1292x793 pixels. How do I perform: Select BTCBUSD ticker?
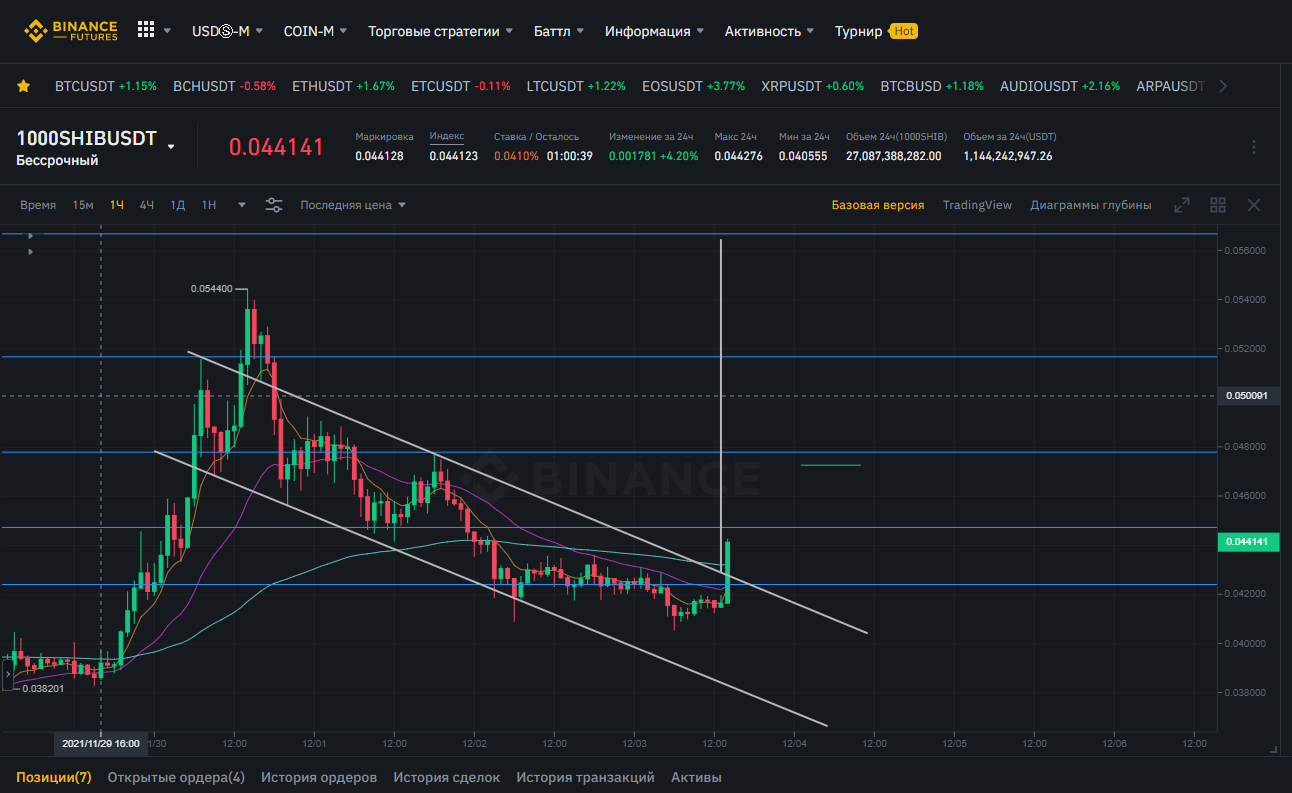tap(932, 86)
